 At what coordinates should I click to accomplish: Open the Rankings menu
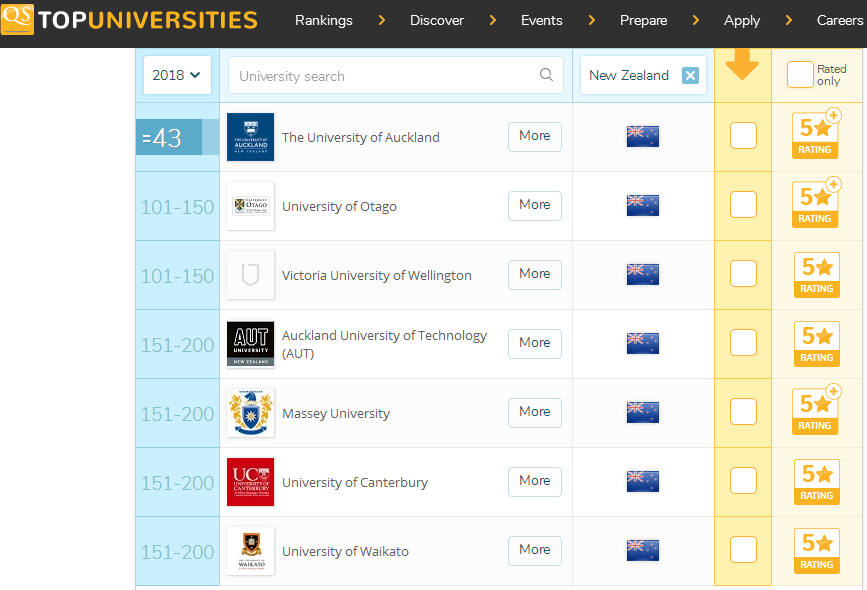coord(323,20)
